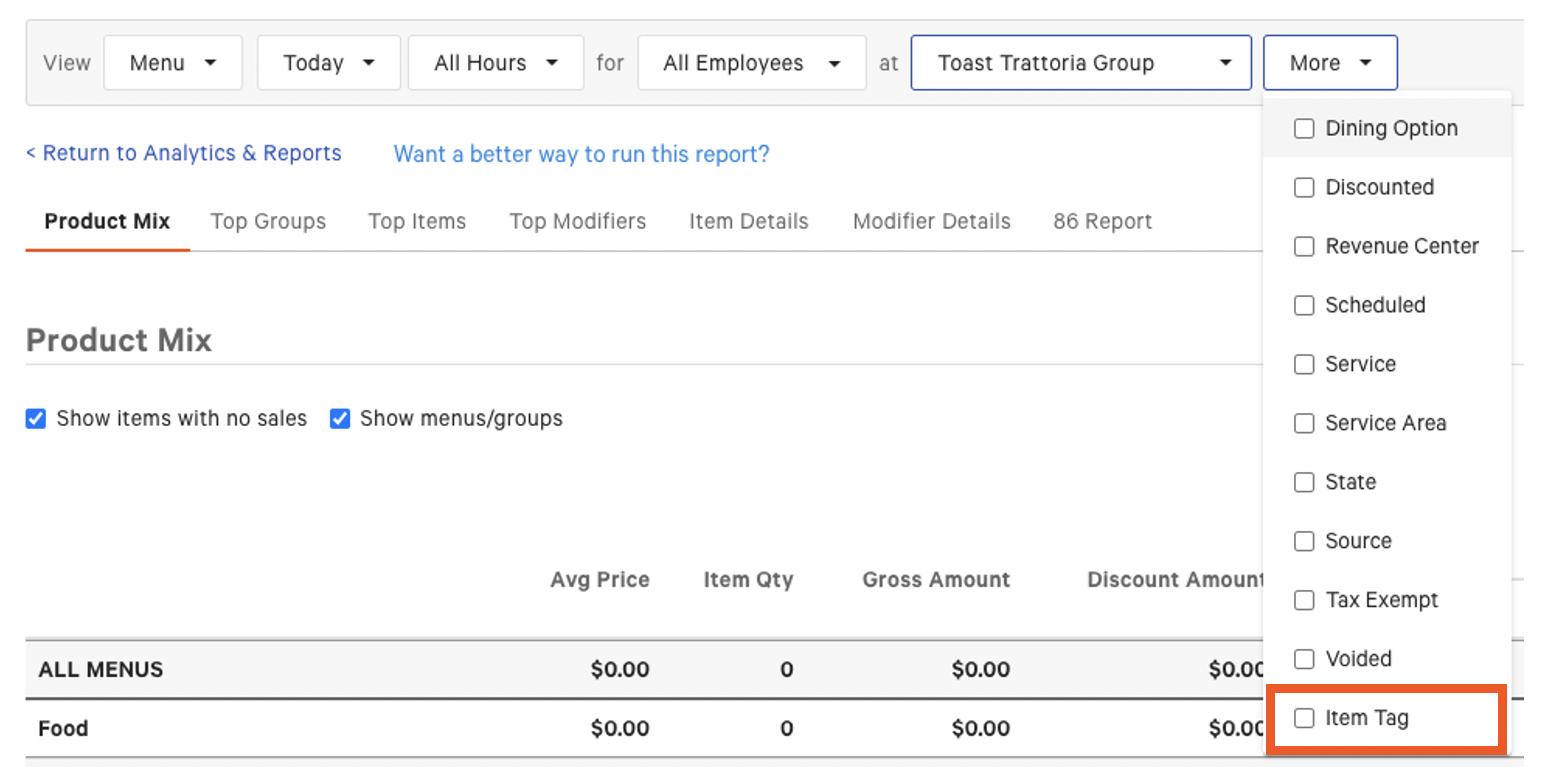Image resolution: width=1546 pixels, height=782 pixels.
Task: Check the Dining Option filter
Action: (x=1304, y=128)
